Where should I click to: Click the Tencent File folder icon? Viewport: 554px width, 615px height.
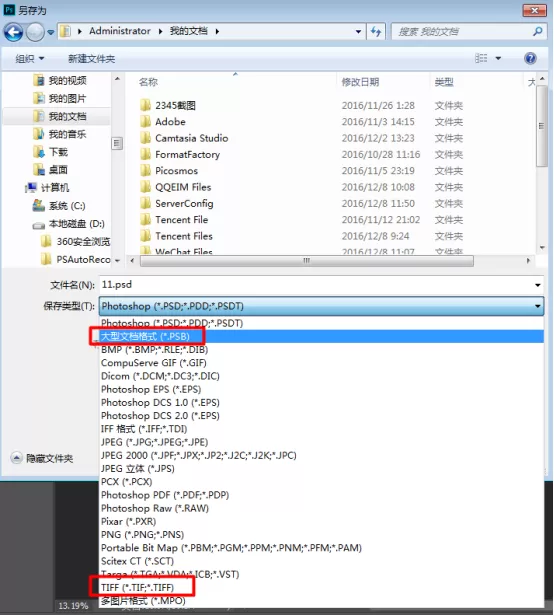click(146, 220)
